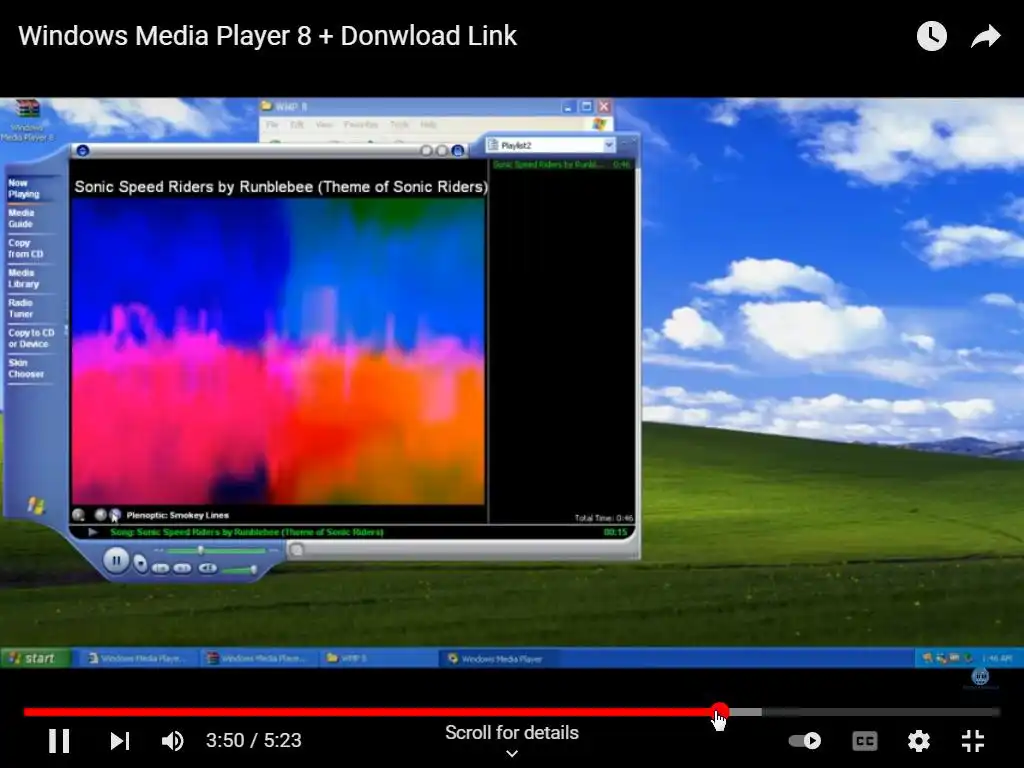Click previous visualization arrow button

pyautogui.click(x=101, y=515)
